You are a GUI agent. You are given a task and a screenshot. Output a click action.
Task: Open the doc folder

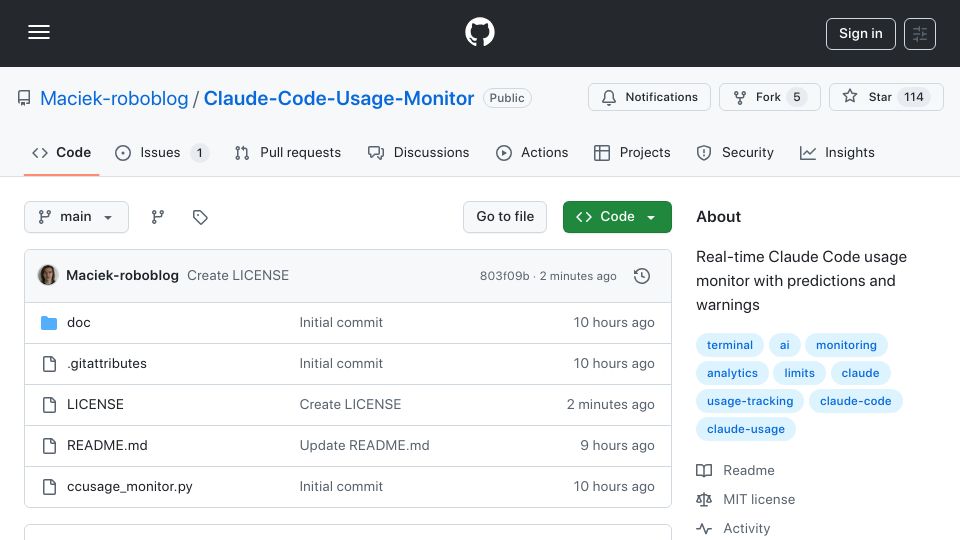(79, 323)
